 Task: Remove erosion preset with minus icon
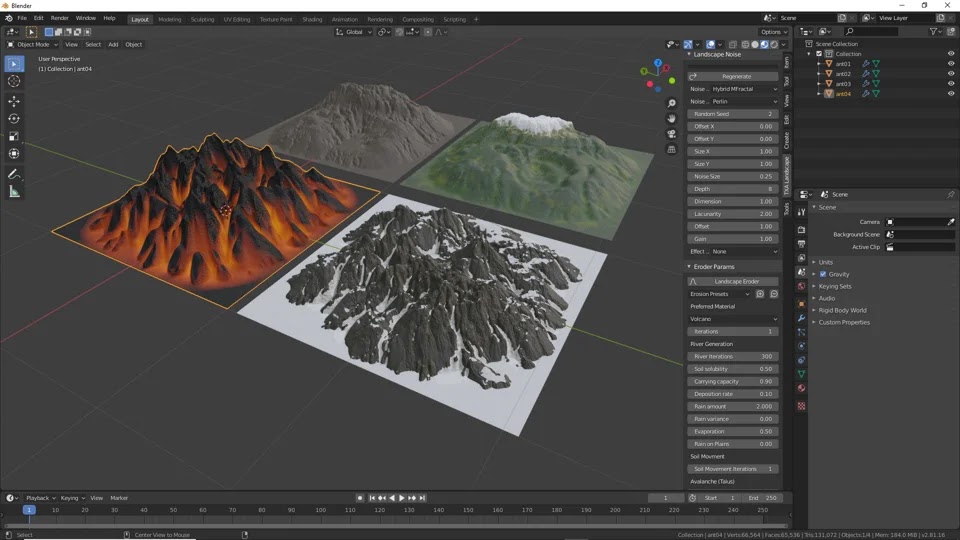[774, 294]
